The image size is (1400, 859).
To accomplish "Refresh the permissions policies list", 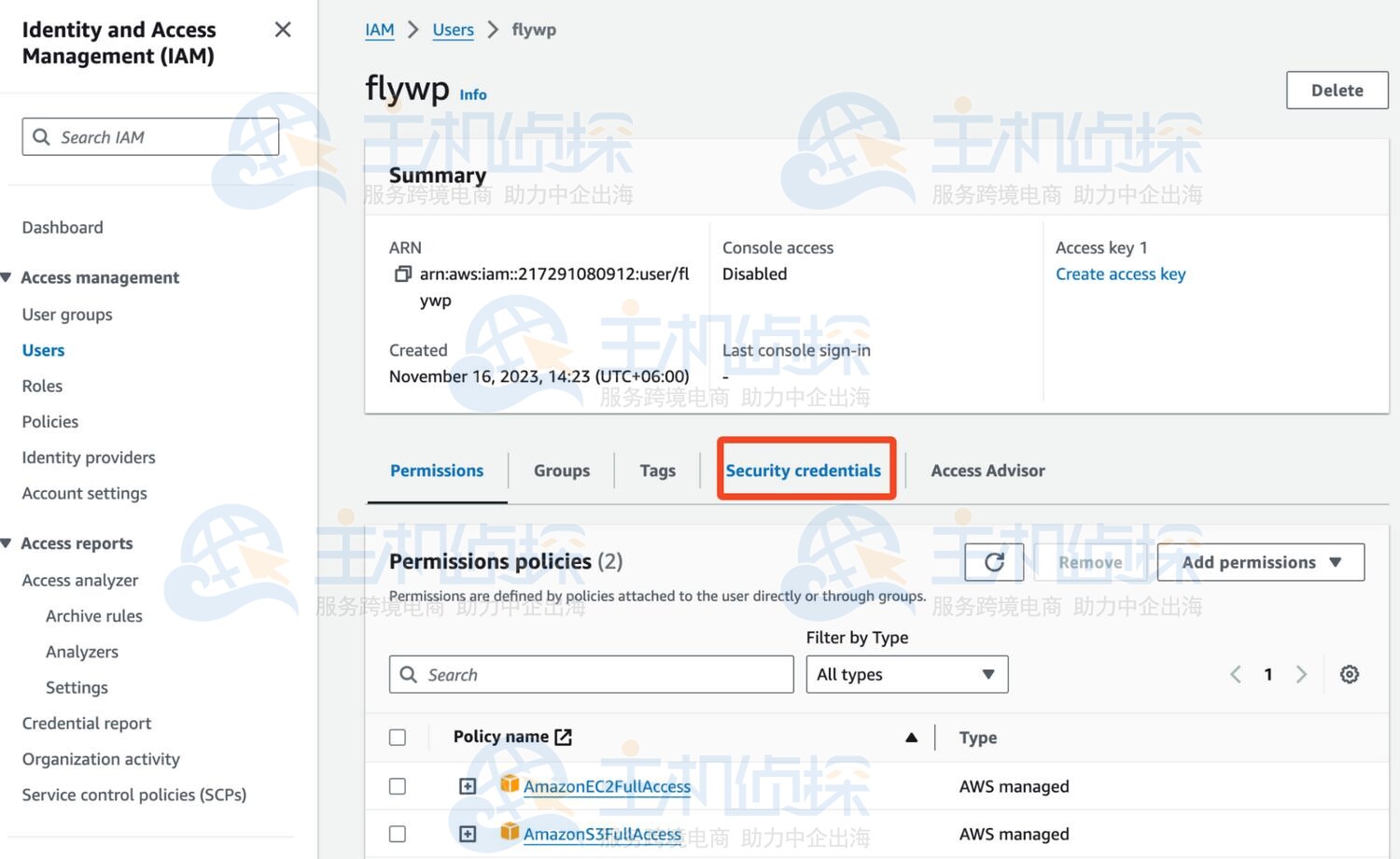I will tap(994, 562).
